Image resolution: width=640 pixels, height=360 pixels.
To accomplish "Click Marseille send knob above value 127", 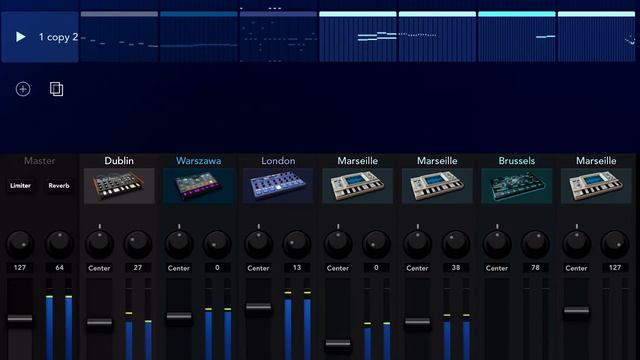I will (615, 244).
